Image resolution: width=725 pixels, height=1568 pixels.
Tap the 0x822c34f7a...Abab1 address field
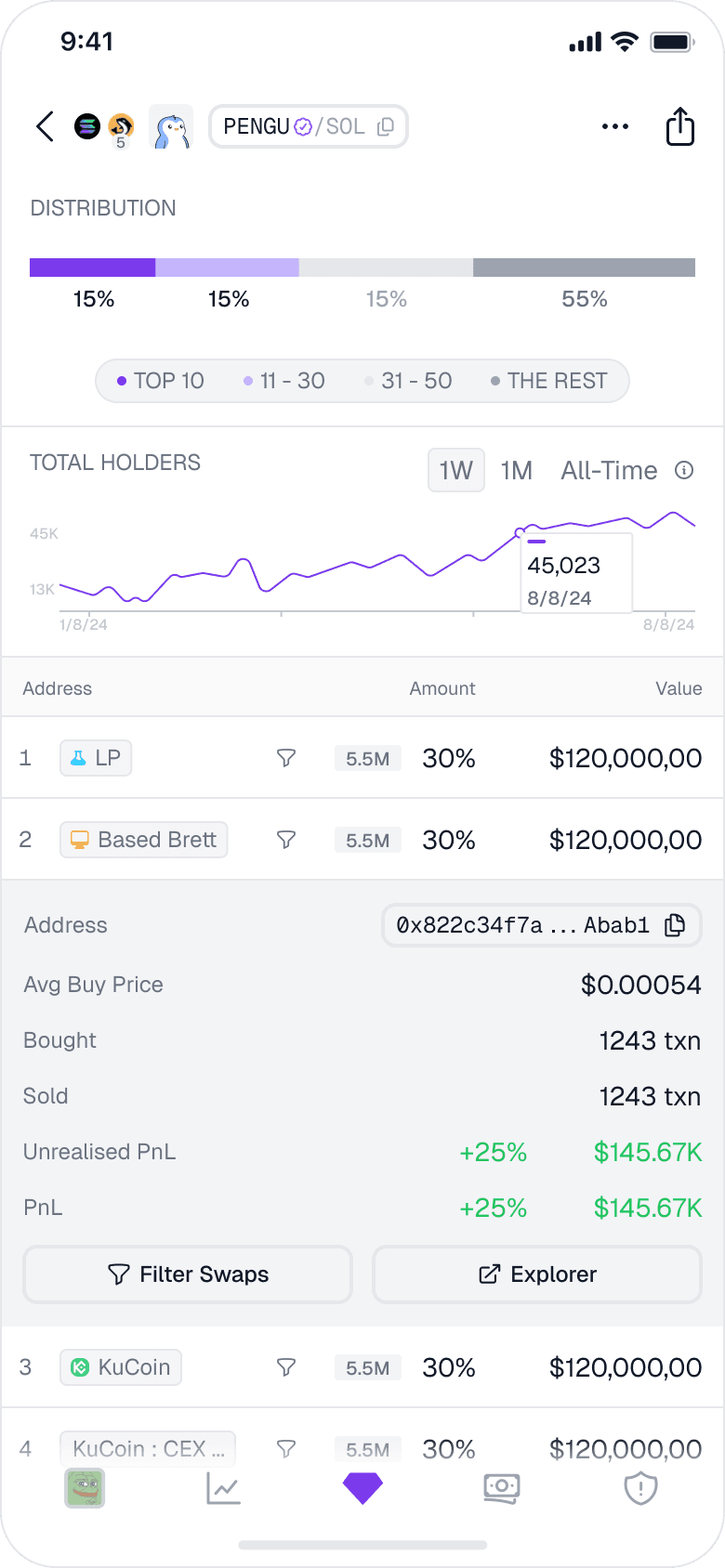[x=541, y=925]
